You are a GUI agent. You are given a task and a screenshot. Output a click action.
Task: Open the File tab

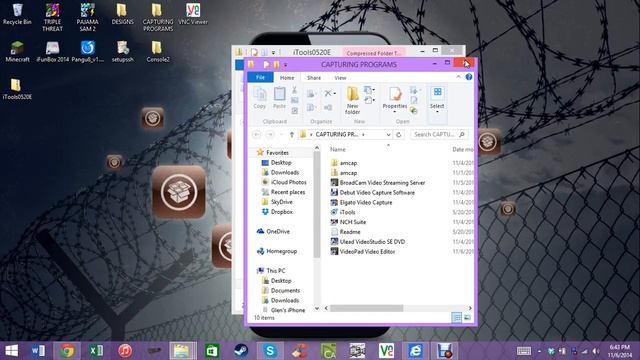[x=260, y=77]
